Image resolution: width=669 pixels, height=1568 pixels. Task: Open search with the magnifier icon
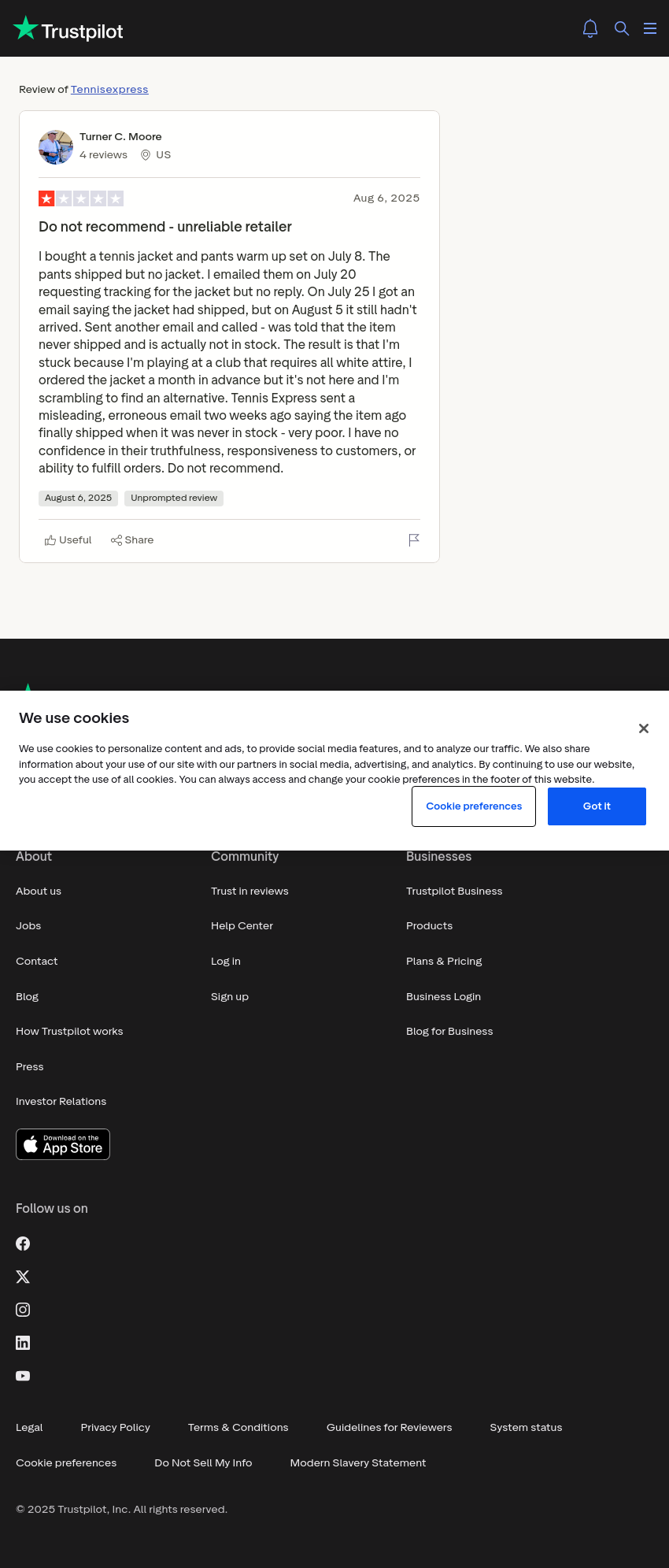tap(622, 28)
